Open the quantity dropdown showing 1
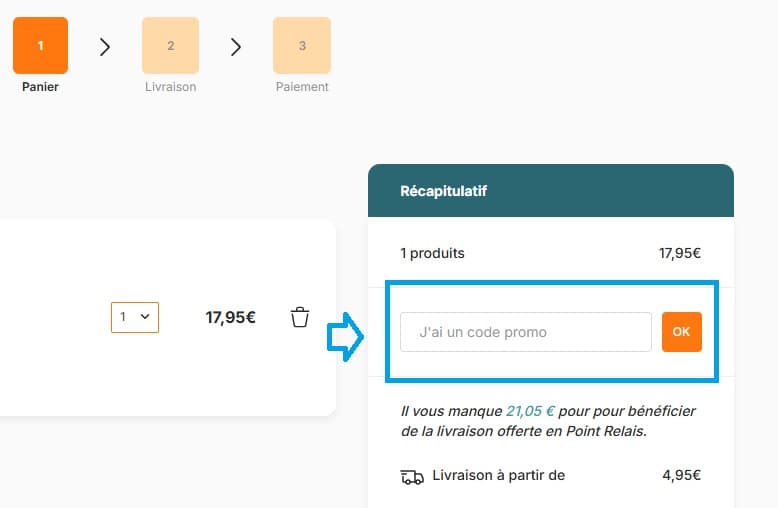Viewport: 778px width, 508px height. pos(135,317)
